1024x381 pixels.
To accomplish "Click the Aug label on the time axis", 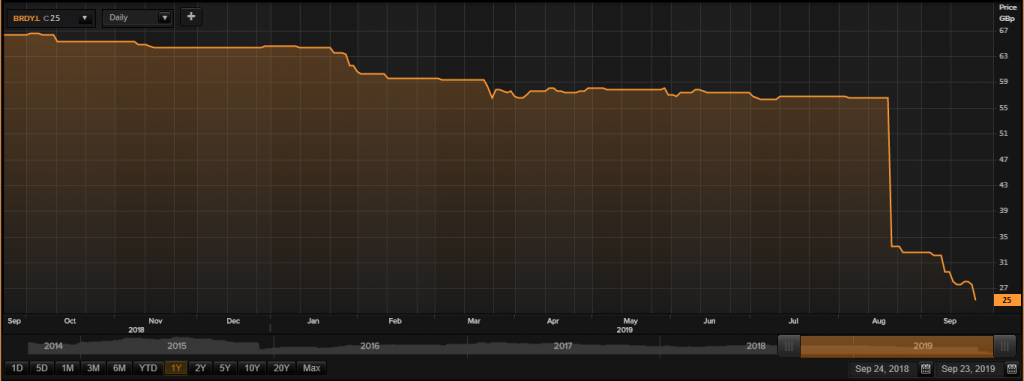I will (878, 321).
